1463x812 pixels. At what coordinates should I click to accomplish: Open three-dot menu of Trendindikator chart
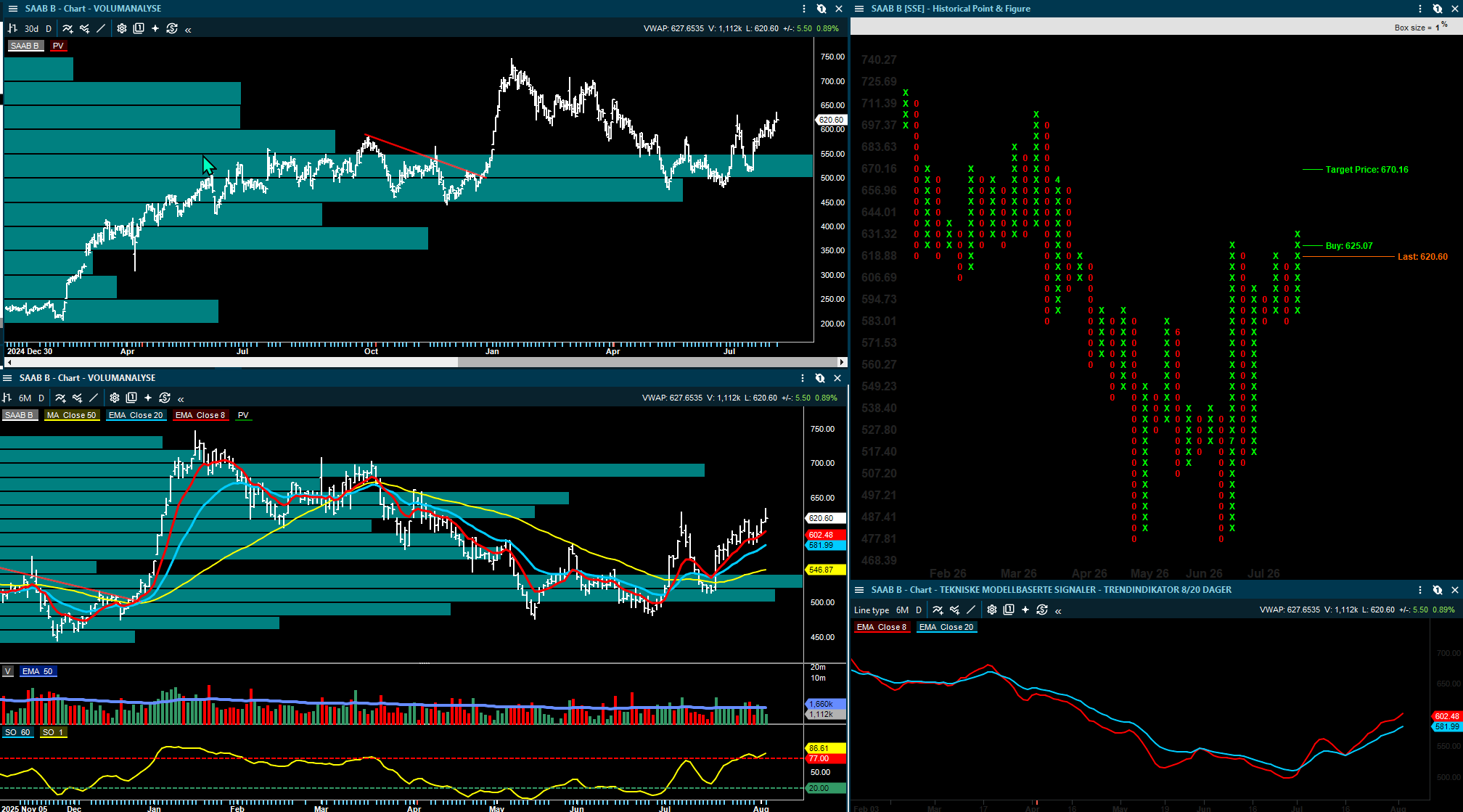[1420, 590]
